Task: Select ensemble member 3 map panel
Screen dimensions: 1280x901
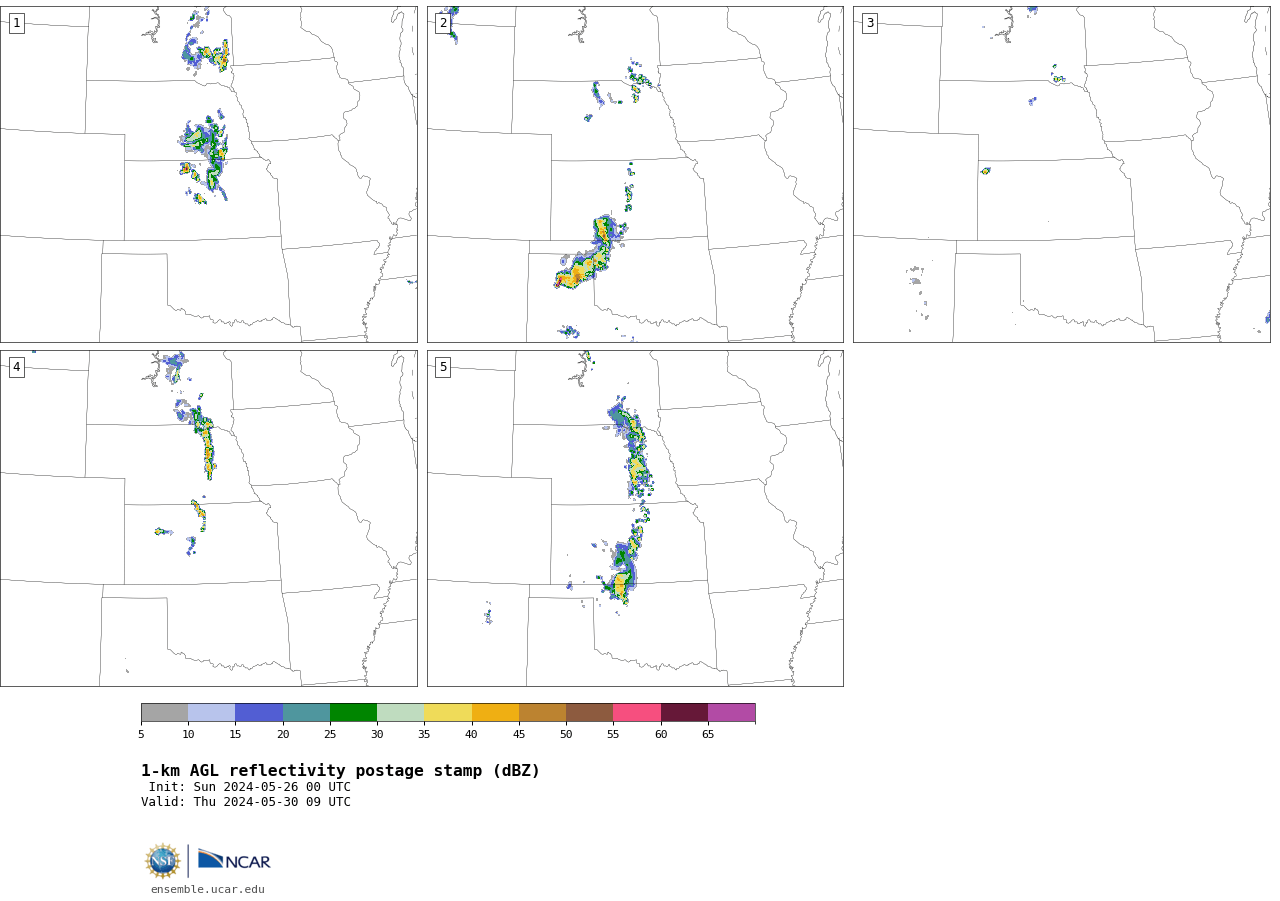Action: pyautogui.click(x=1062, y=174)
